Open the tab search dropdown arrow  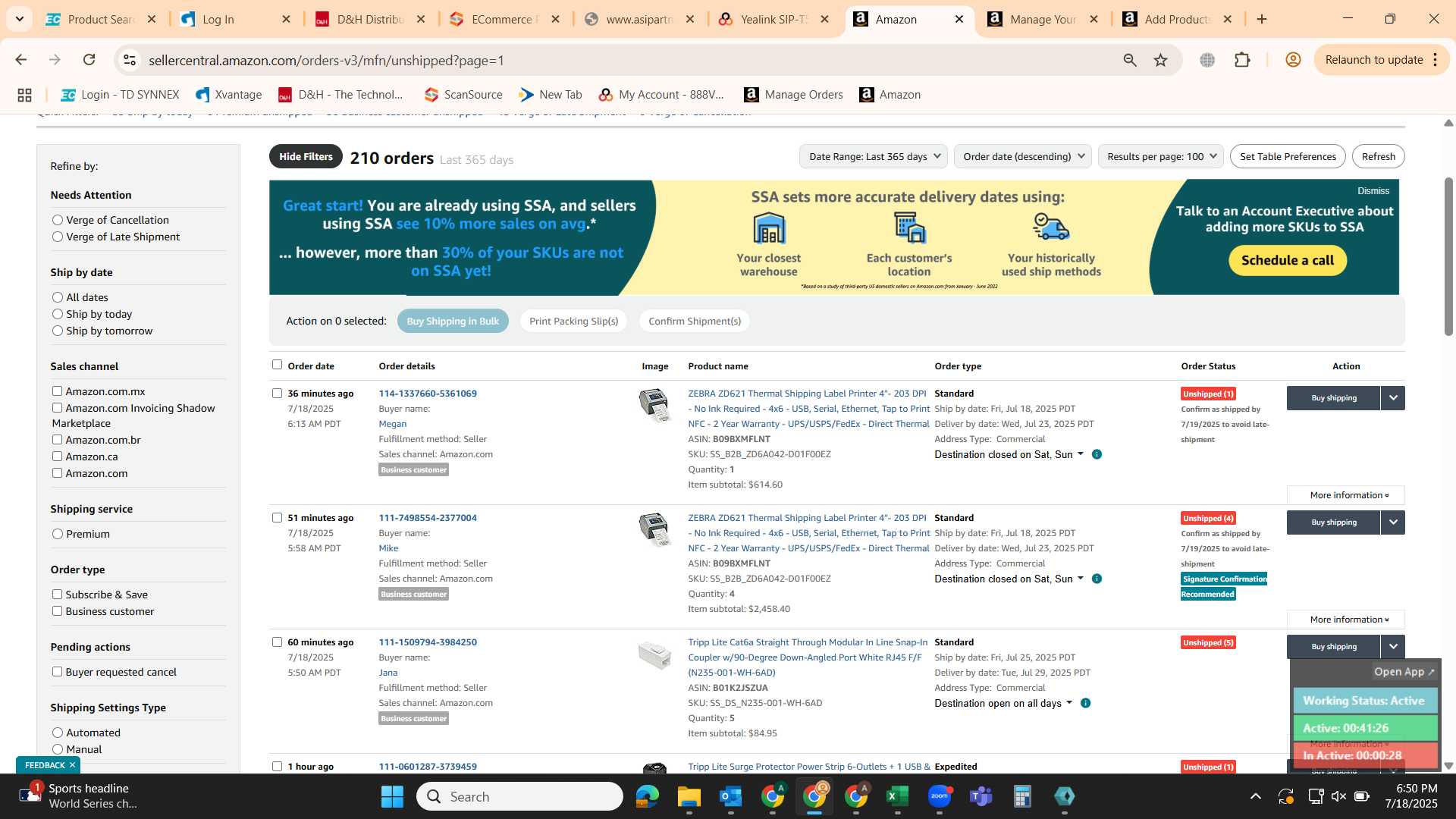coord(19,19)
